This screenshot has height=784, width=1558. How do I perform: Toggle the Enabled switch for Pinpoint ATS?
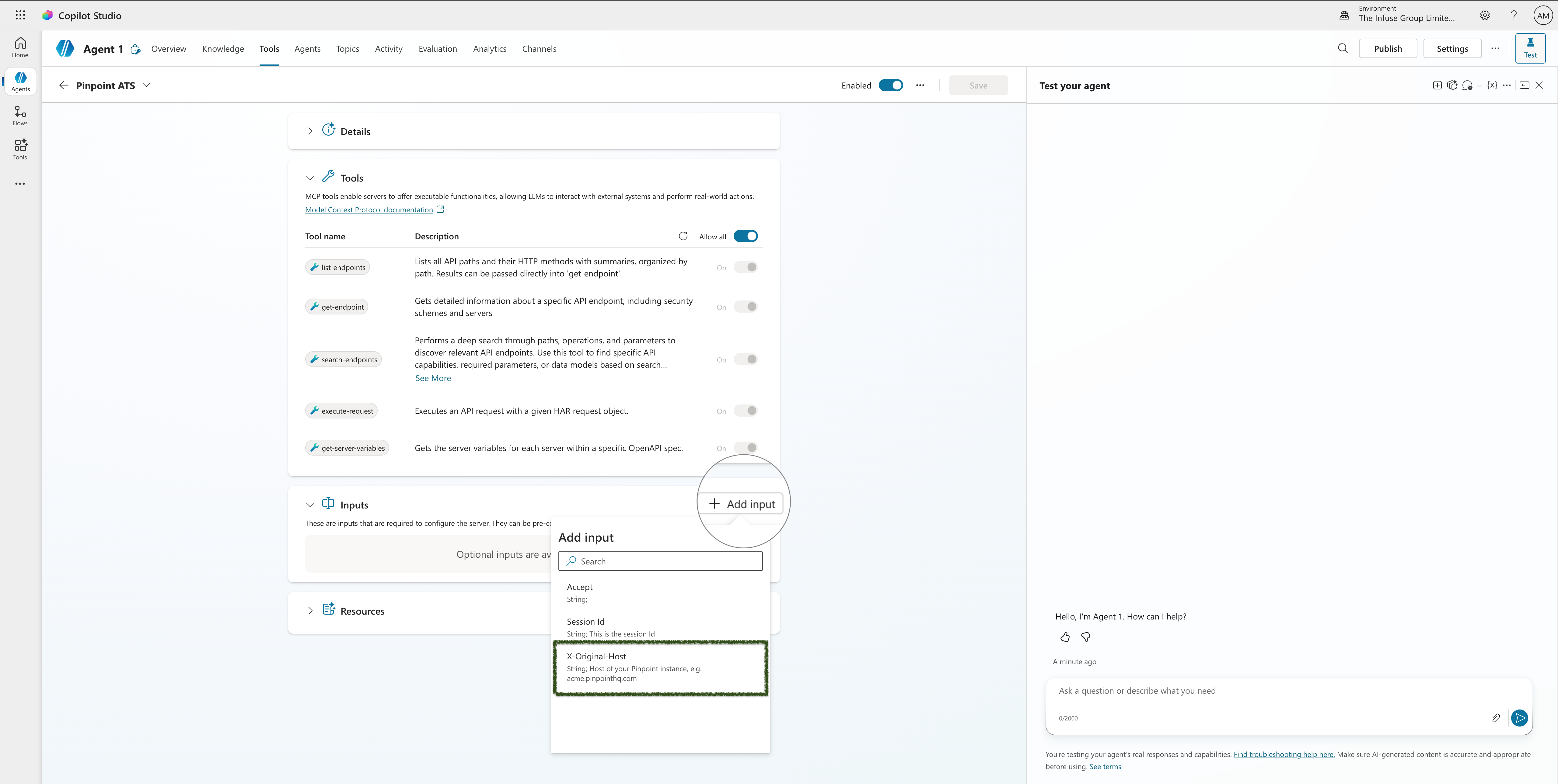click(890, 85)
